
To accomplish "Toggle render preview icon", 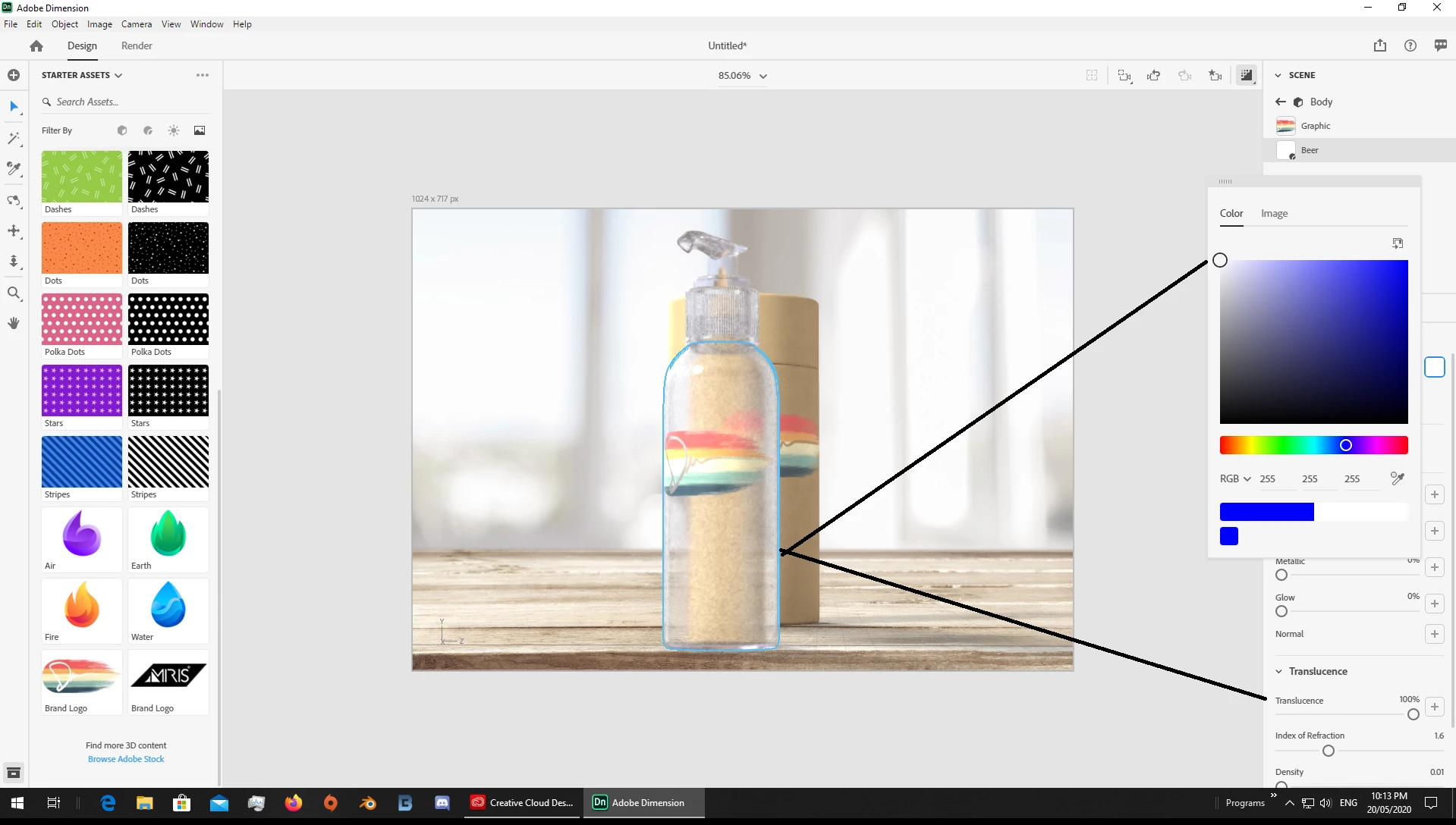I will point(1247,75).
